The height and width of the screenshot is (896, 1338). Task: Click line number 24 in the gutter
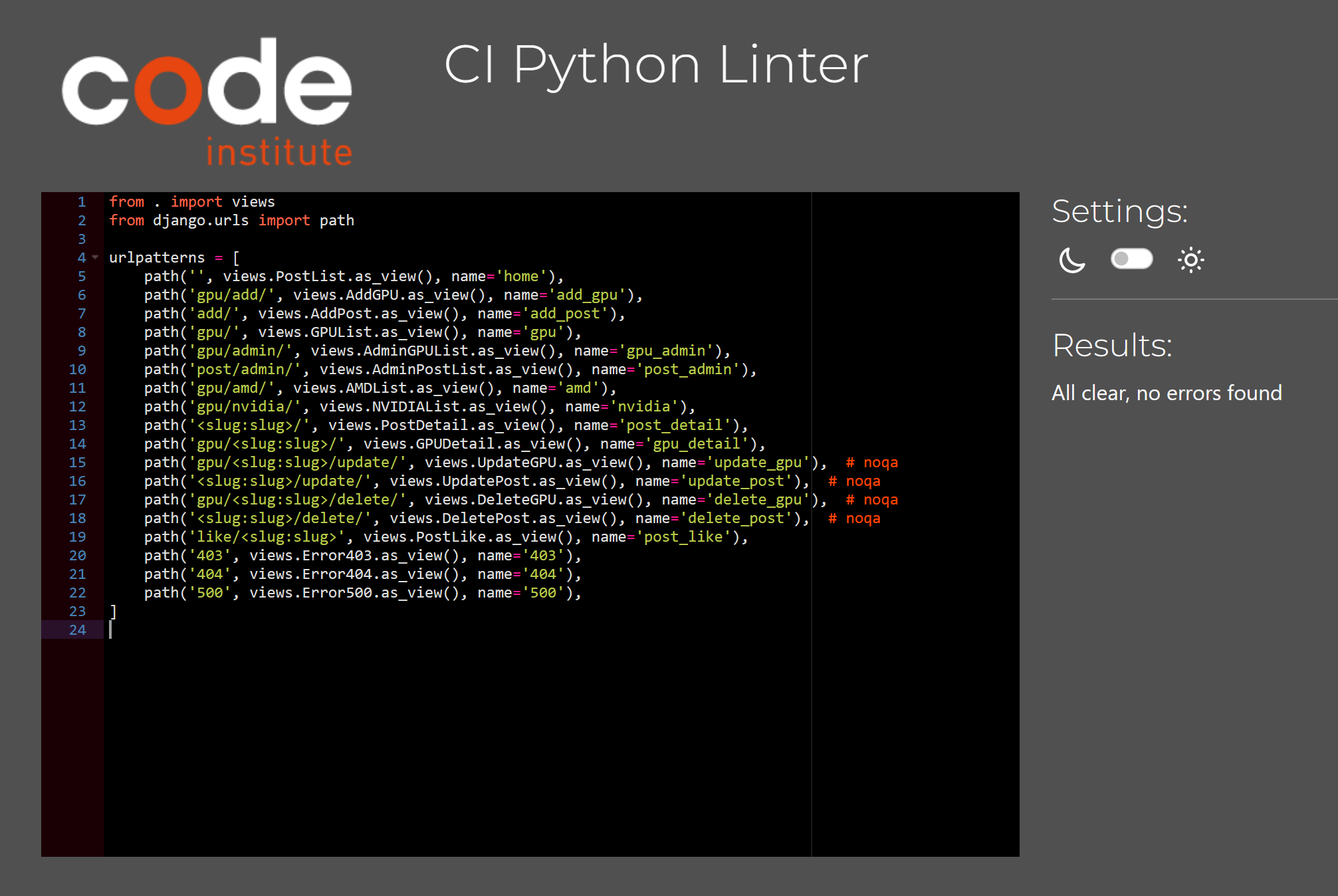(77, 629)
